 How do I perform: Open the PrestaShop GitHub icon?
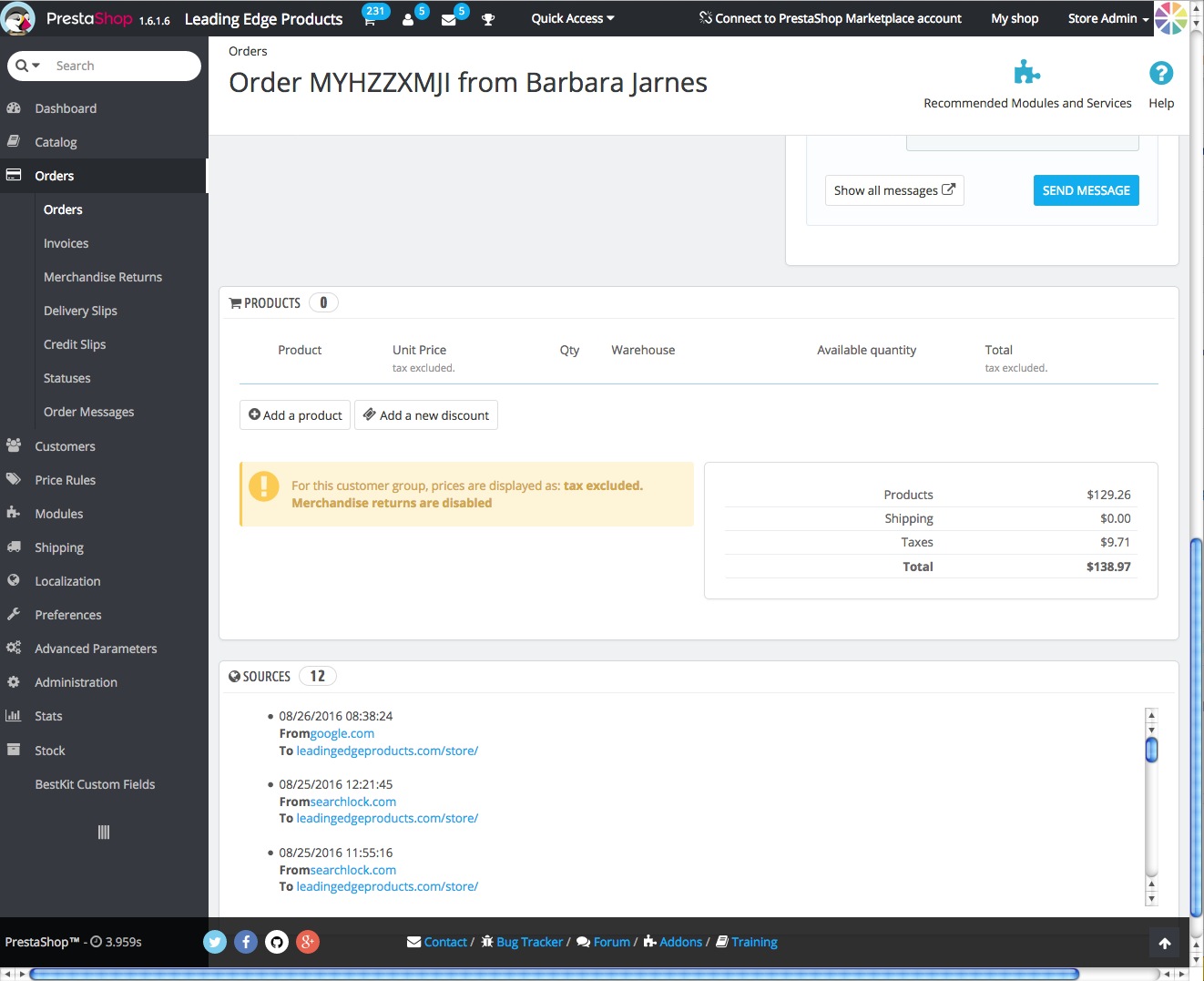point(277,942)
